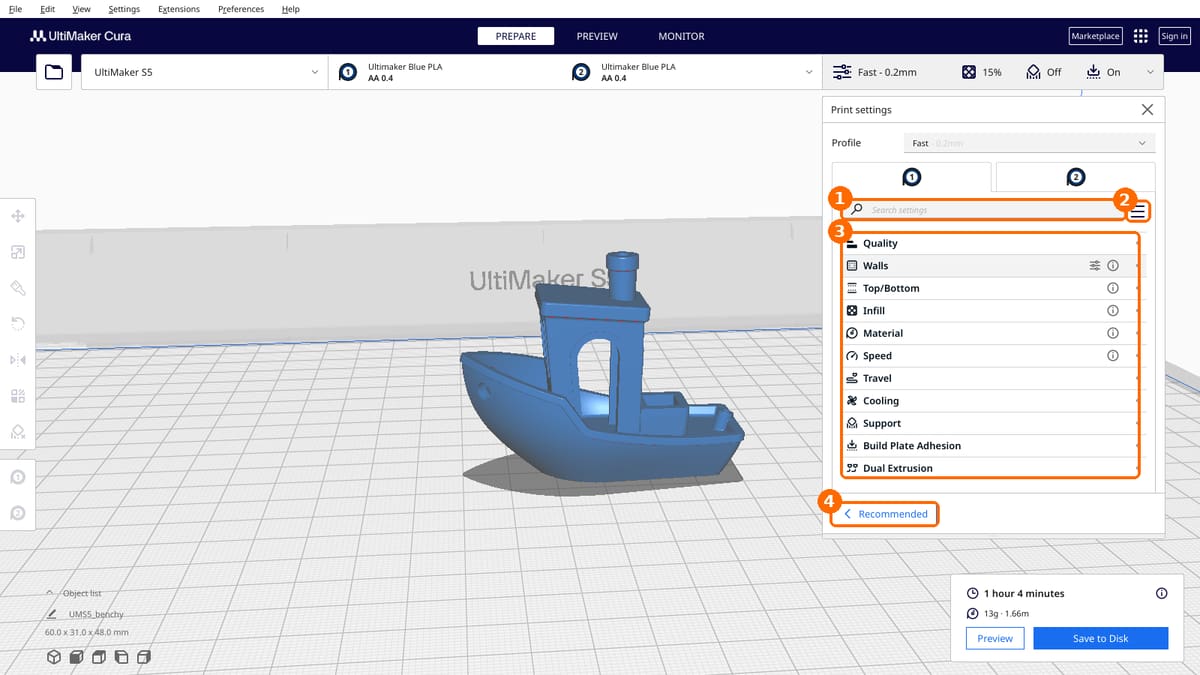
Task: Click the info icon on the Walls row
Action: click(1113, 266)
